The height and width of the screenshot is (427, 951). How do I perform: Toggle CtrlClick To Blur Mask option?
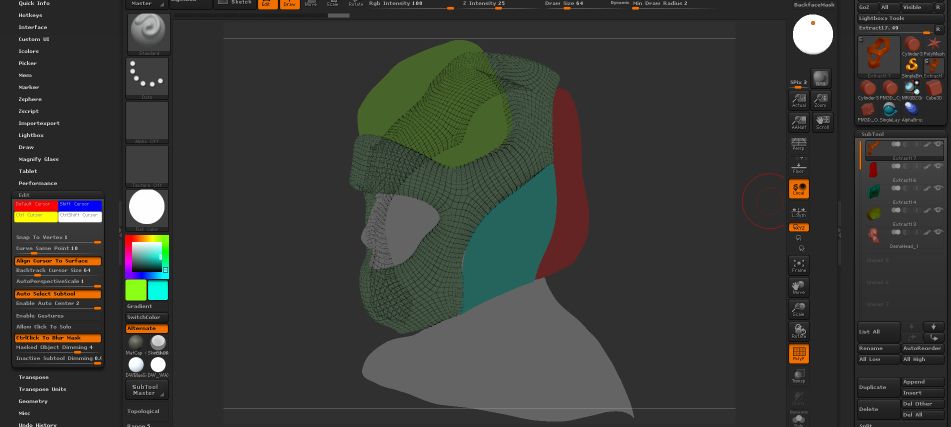coord(57,338)
